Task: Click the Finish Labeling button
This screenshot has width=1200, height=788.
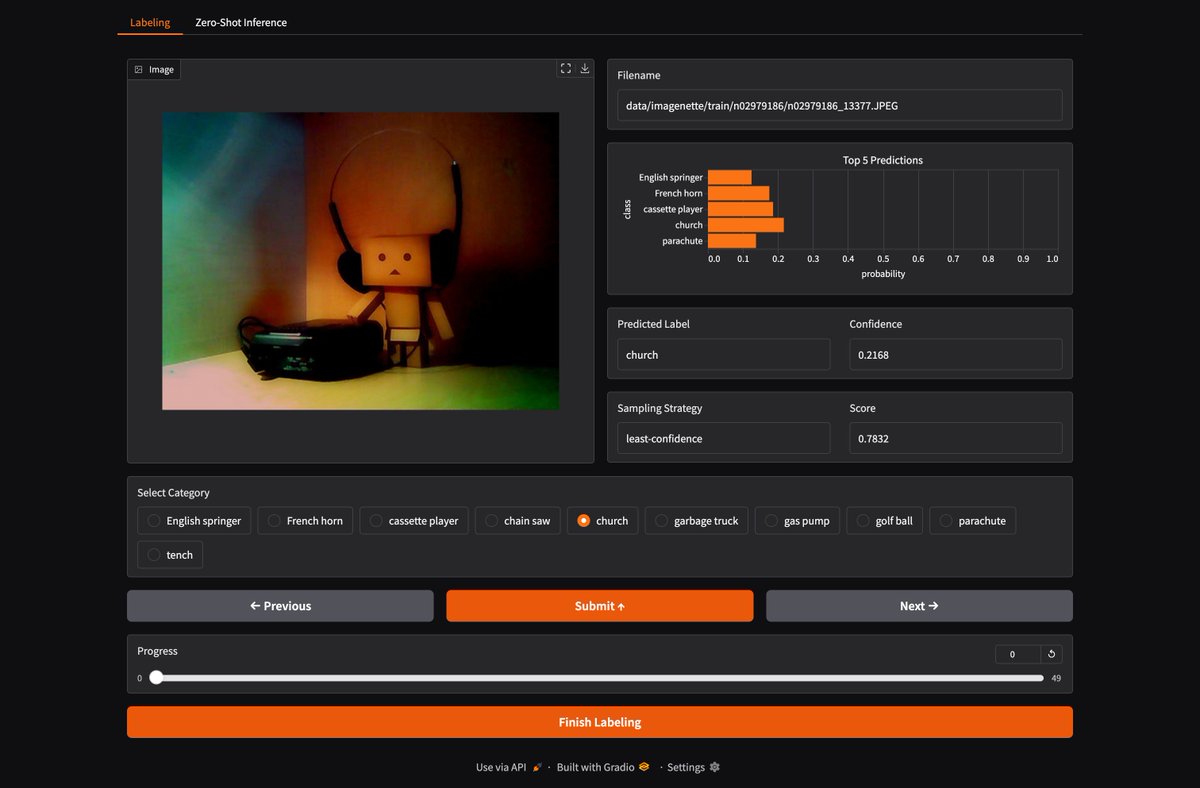Action: tap(600, 722)
